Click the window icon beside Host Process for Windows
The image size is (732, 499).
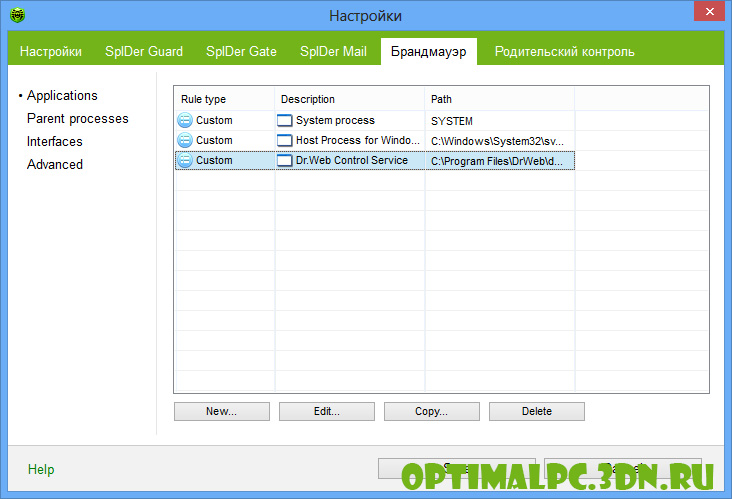coord(284,140)
